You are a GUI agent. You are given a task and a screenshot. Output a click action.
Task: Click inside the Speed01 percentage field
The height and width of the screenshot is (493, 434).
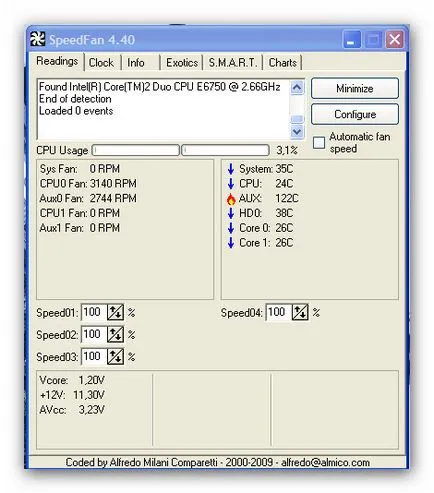pos(94,312)
